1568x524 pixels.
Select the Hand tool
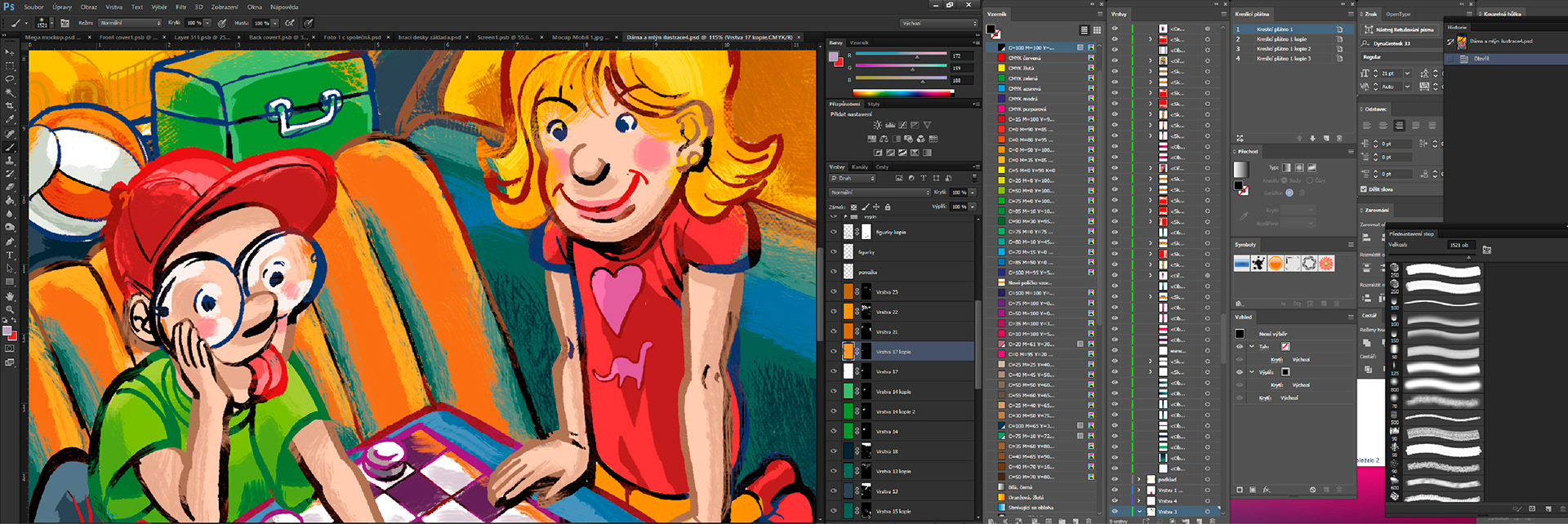click(x=10, y=296)
